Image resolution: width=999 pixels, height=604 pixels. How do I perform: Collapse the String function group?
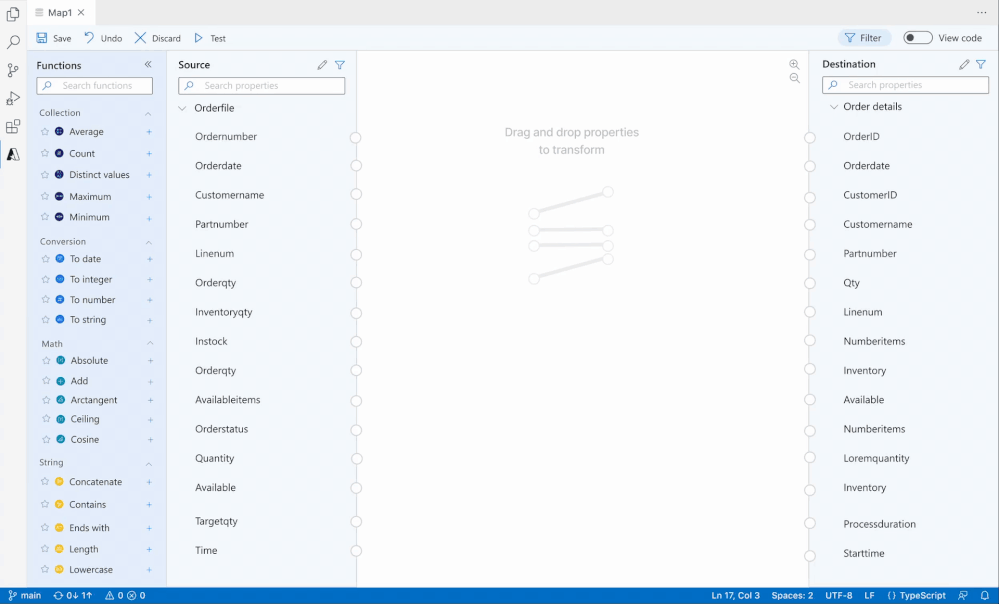pos(148,463)
